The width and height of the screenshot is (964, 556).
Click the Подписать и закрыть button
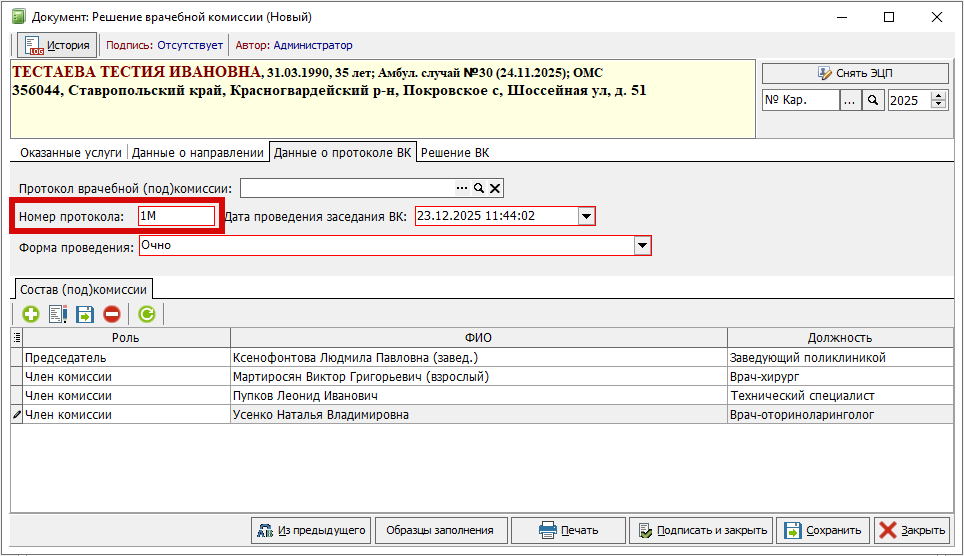coord(701,530)
